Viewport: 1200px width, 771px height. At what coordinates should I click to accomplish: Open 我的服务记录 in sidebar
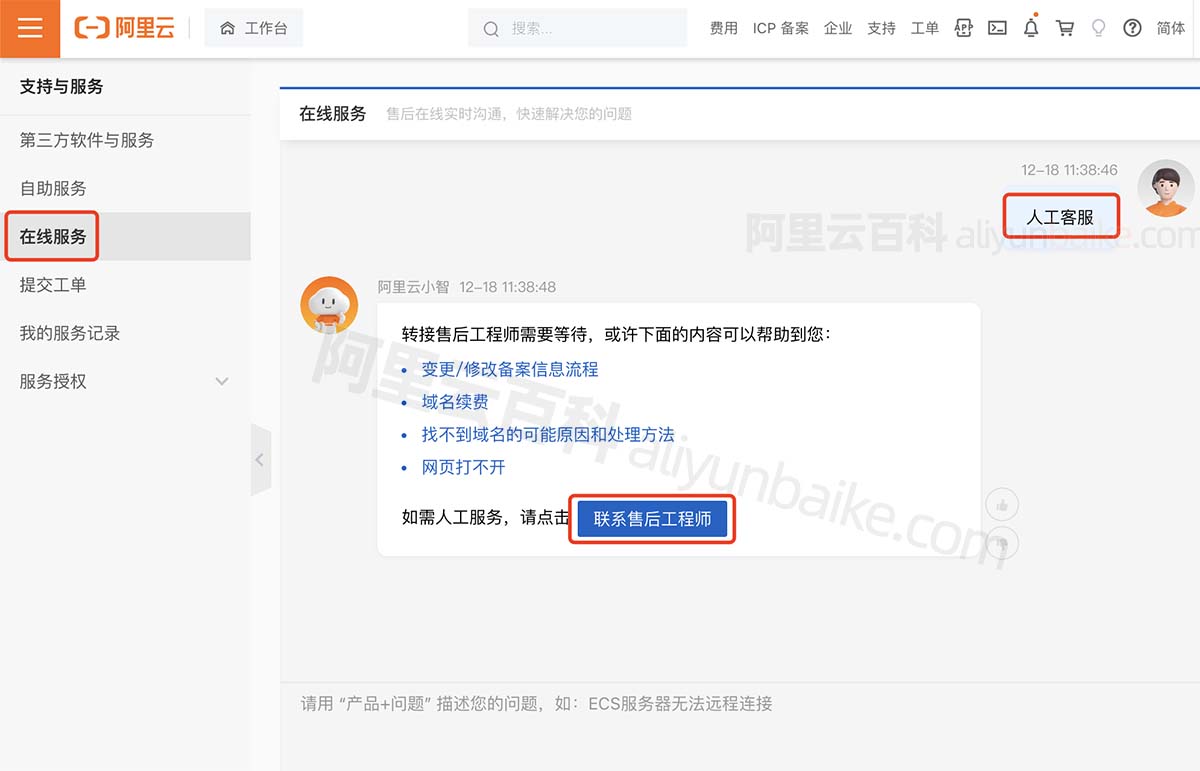coord(125,333)
